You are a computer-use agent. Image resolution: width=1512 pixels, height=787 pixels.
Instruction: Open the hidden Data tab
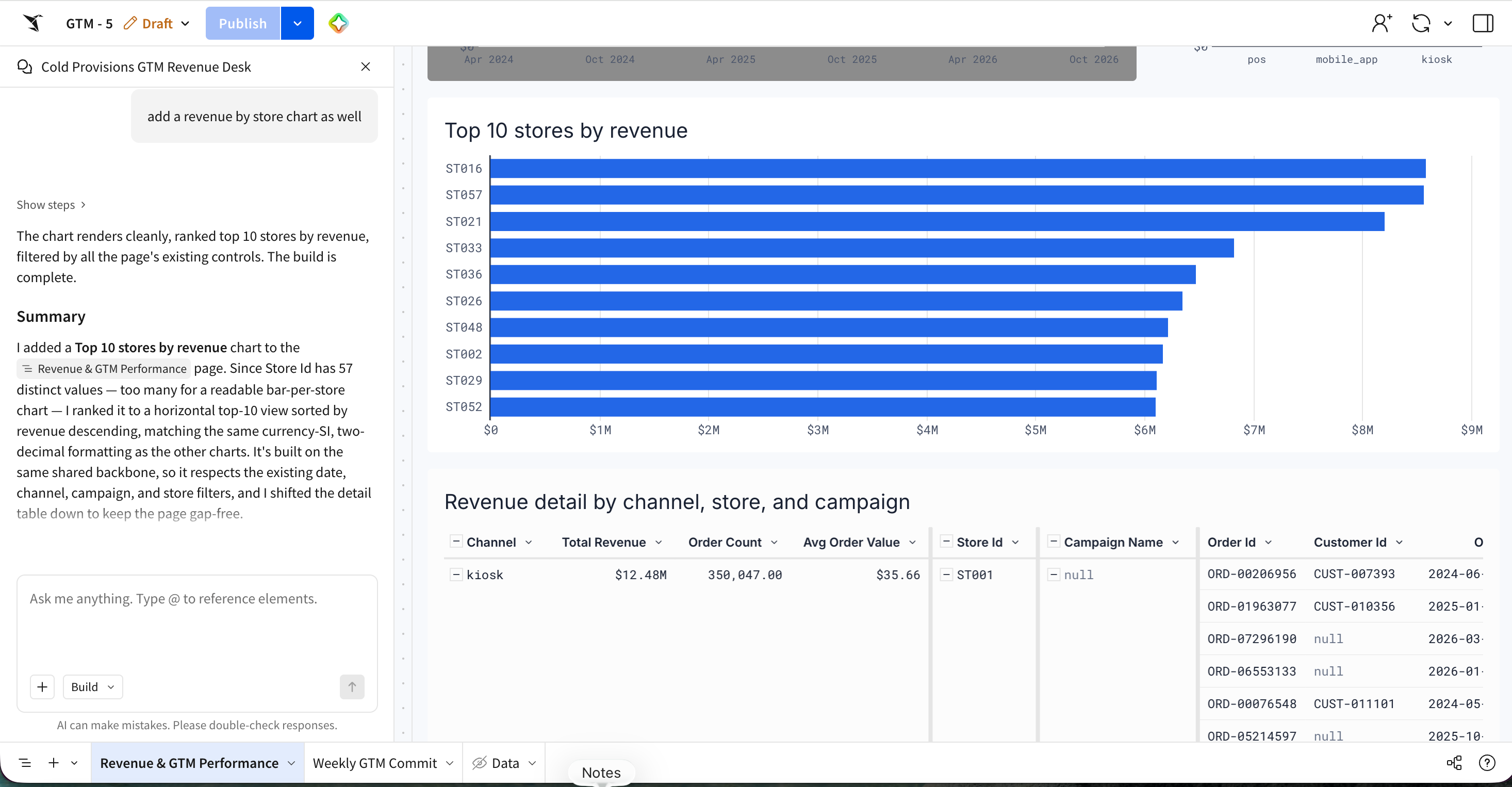[504, 762]
